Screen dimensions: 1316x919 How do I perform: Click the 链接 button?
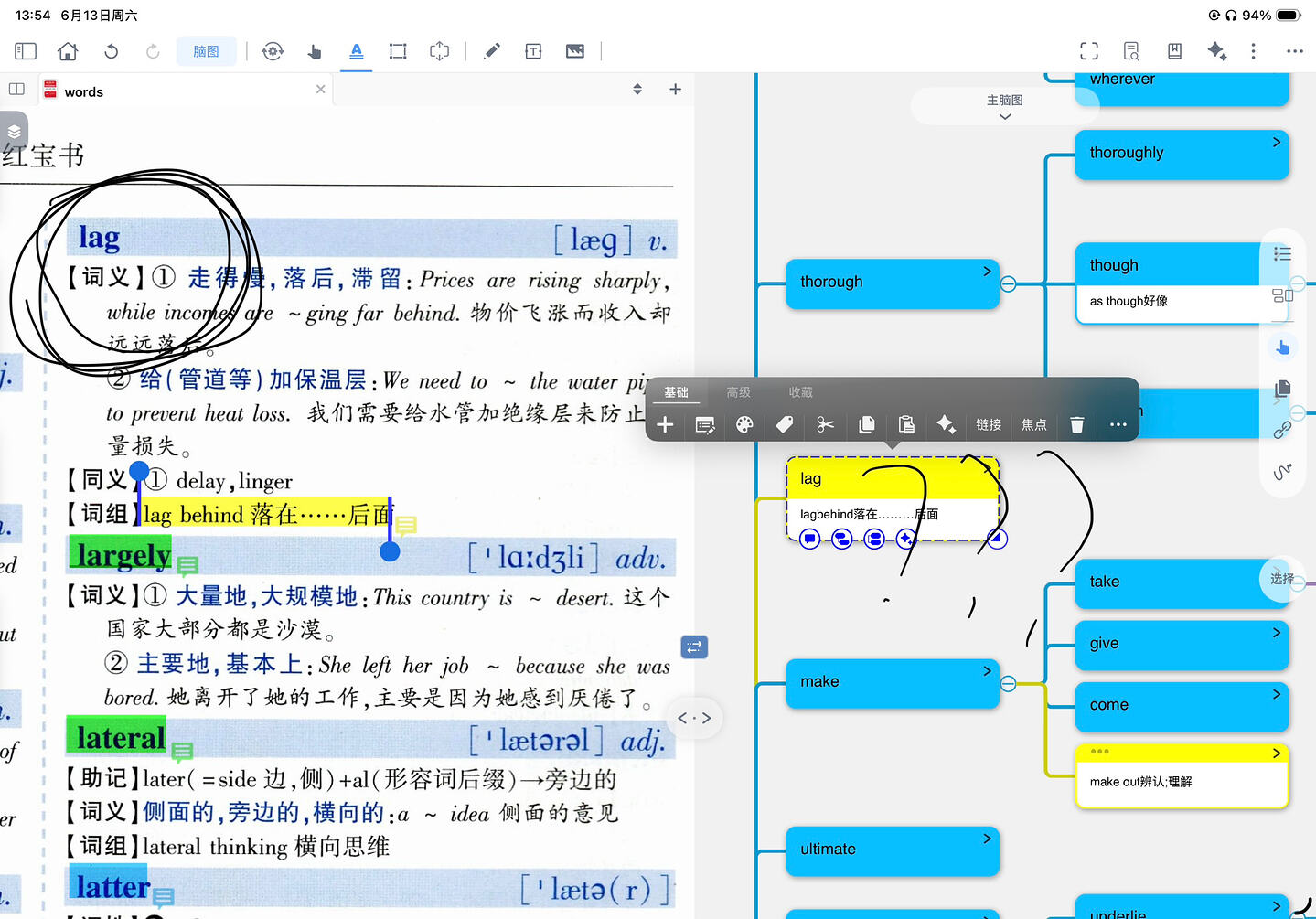[989, 424]
